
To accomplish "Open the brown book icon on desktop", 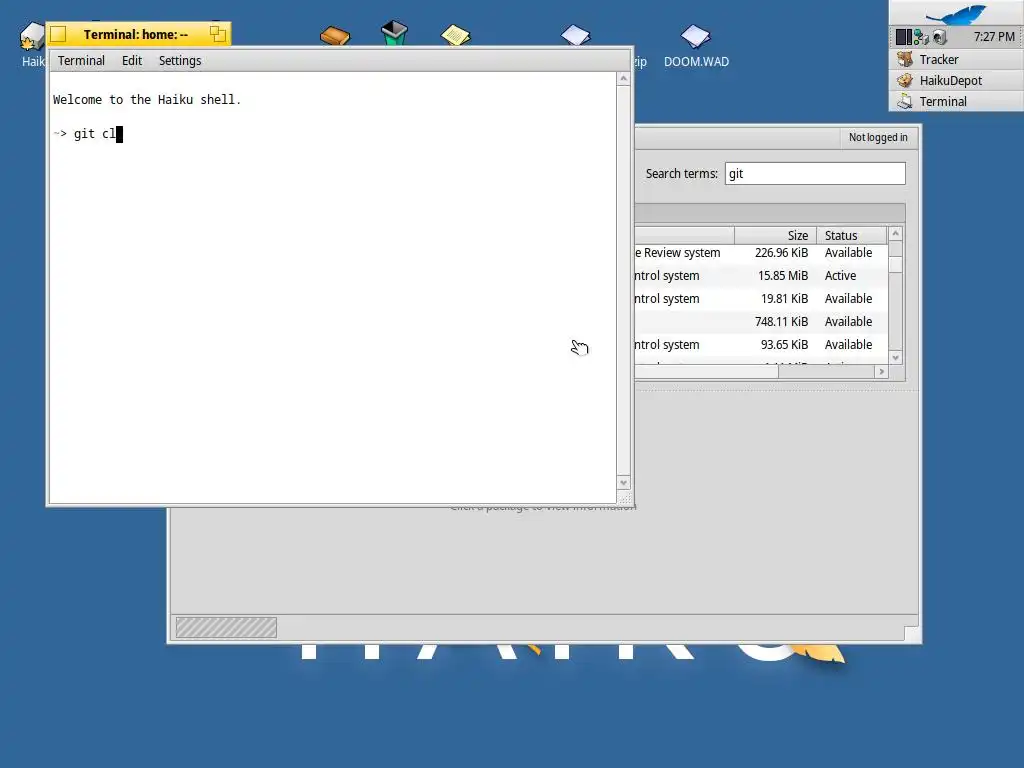I will tap(335, 35).
